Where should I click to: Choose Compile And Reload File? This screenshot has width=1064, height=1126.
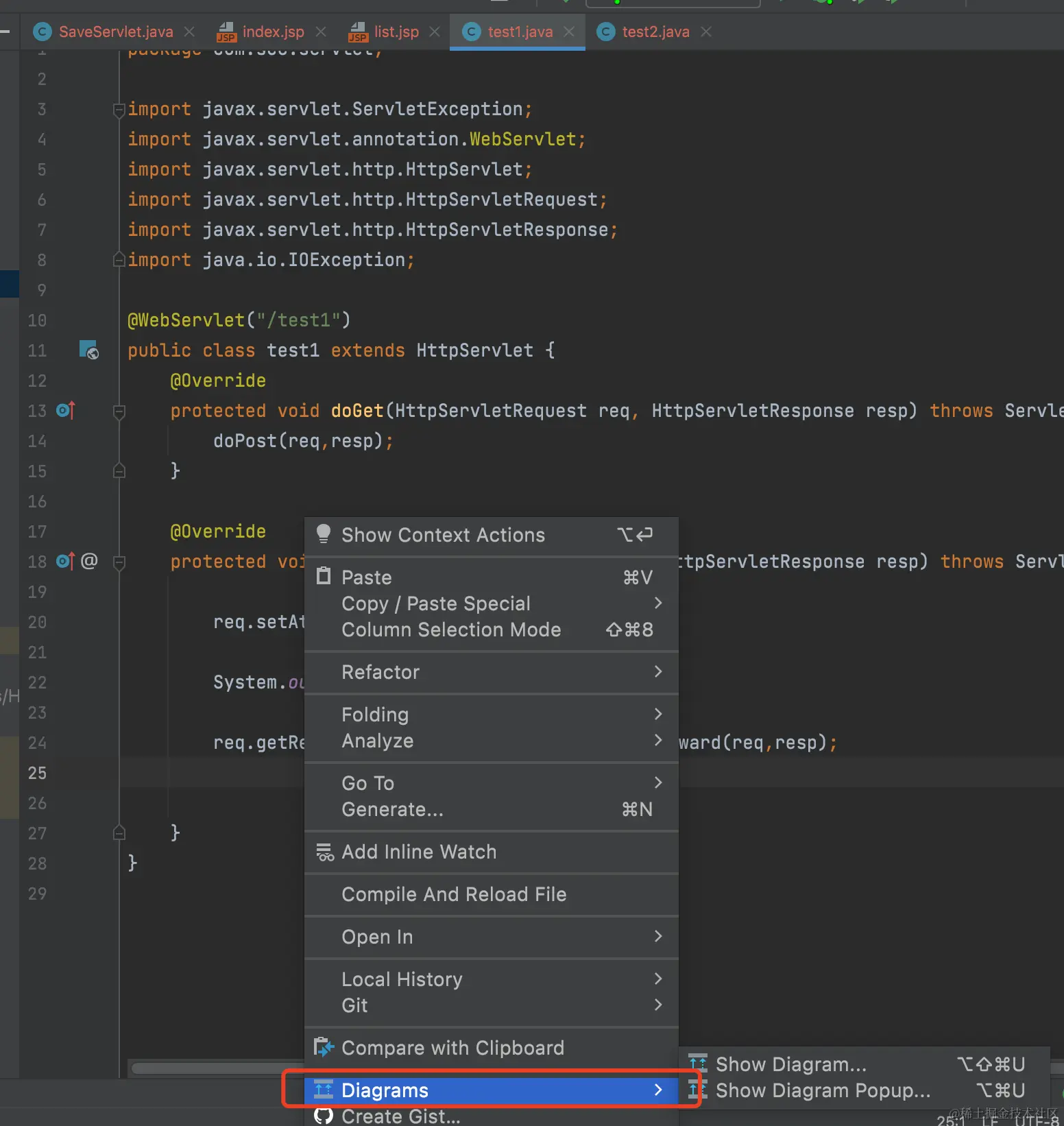point(492,894)
